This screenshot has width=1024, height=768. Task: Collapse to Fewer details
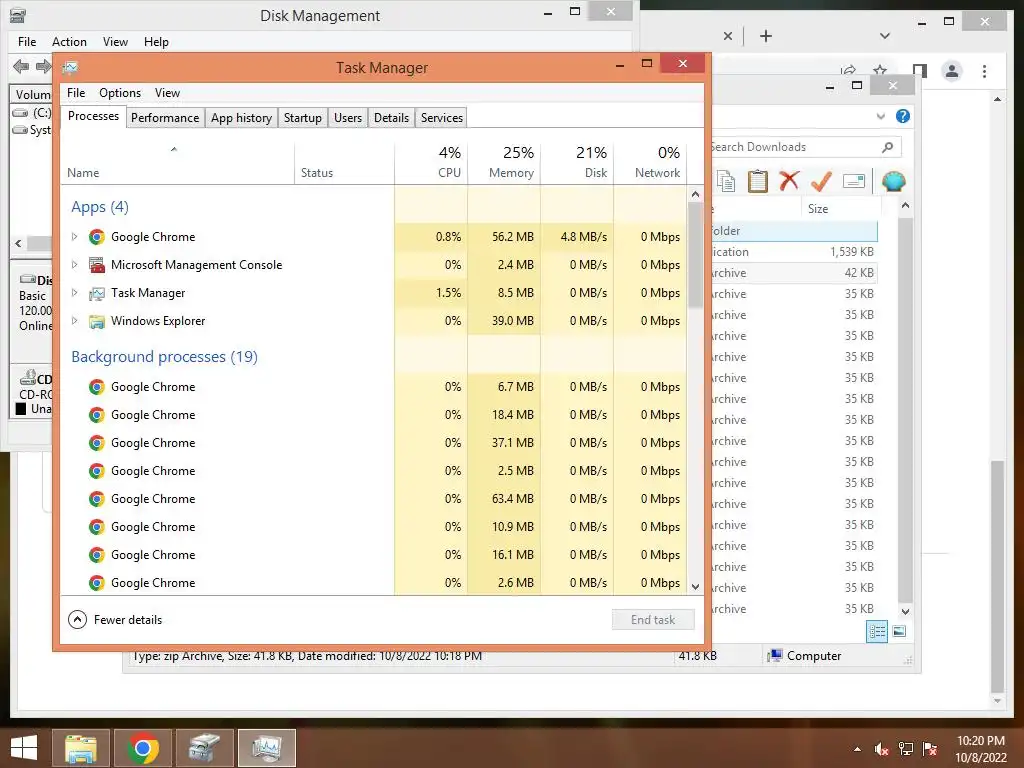pyautogui.click(x=115, y=619)
